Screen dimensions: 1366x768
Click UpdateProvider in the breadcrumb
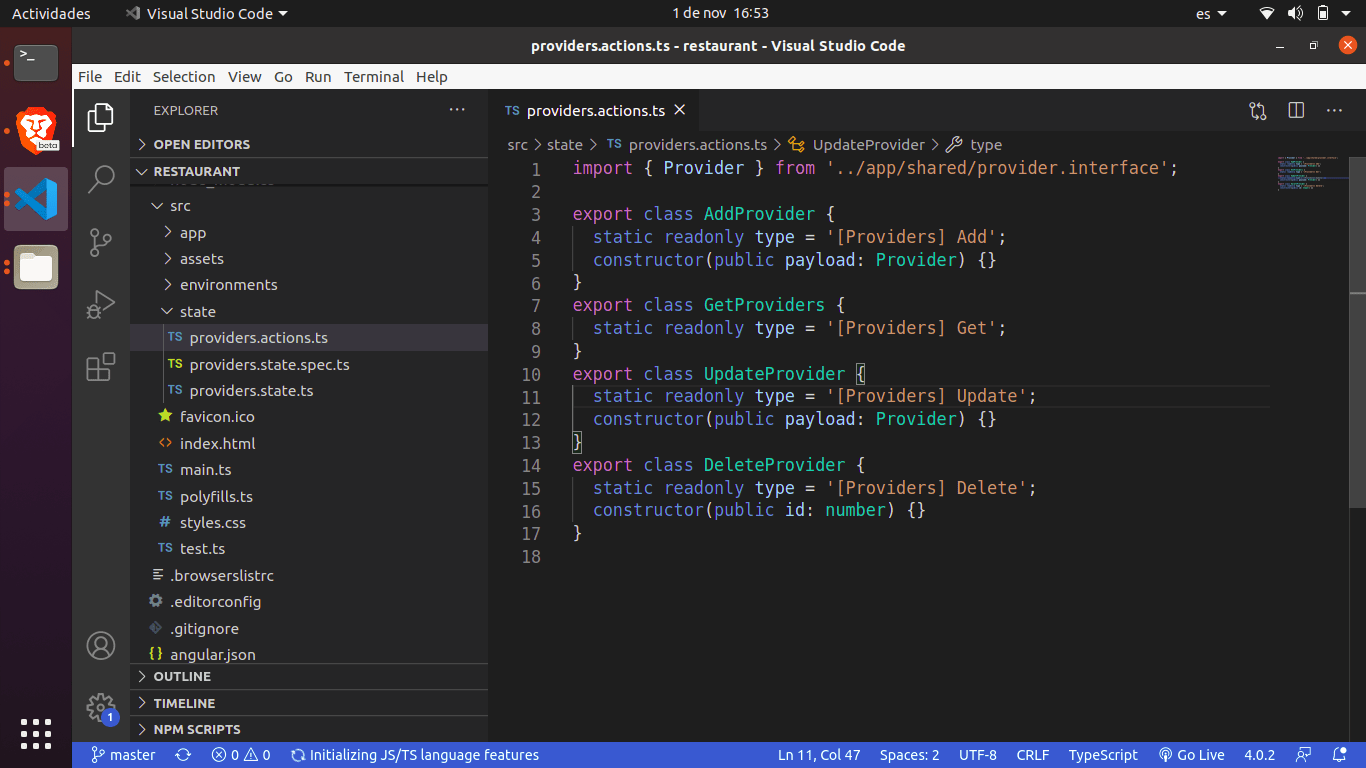[x=868, y=145]
